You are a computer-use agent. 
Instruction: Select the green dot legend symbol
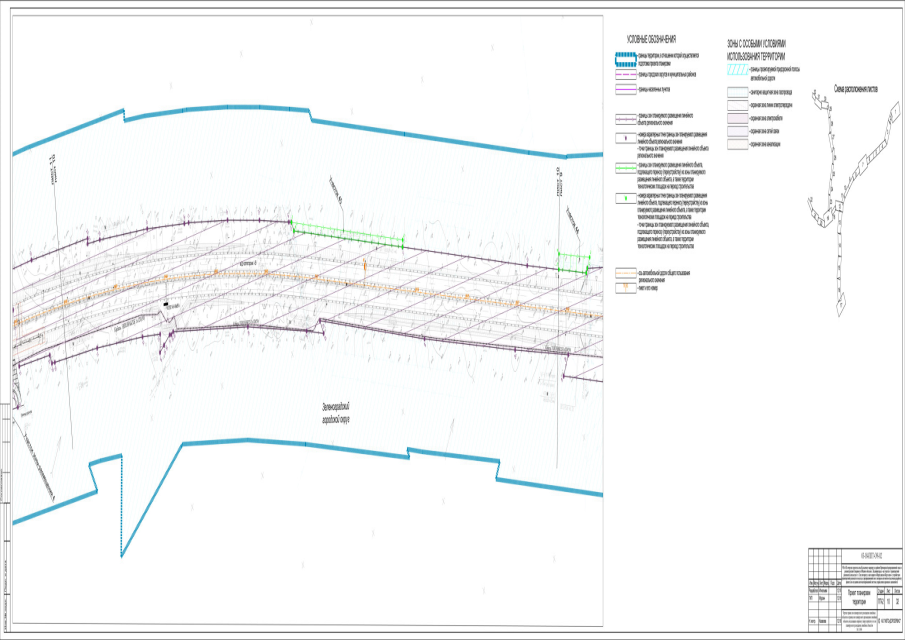(x=626, y=197)
